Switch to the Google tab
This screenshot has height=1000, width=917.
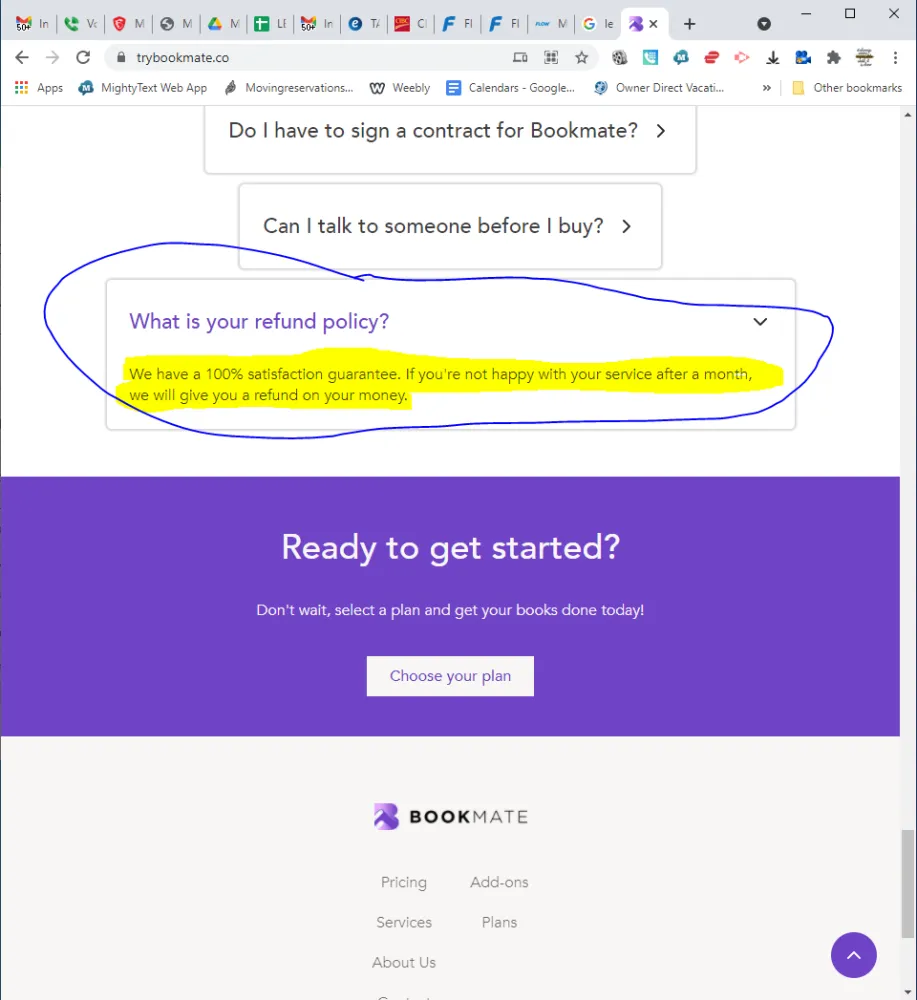coord(598,24)
